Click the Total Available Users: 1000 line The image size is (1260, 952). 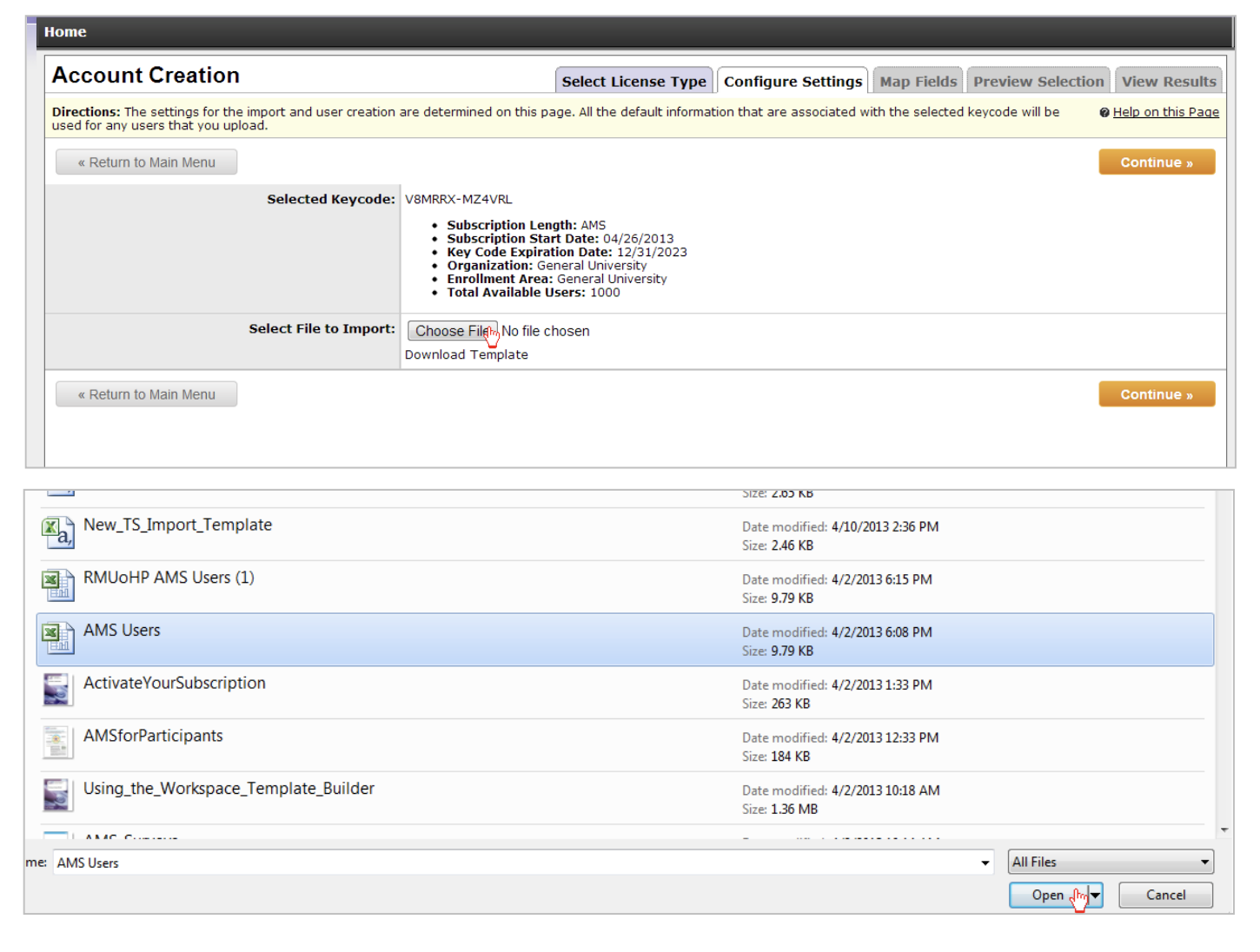534,293
